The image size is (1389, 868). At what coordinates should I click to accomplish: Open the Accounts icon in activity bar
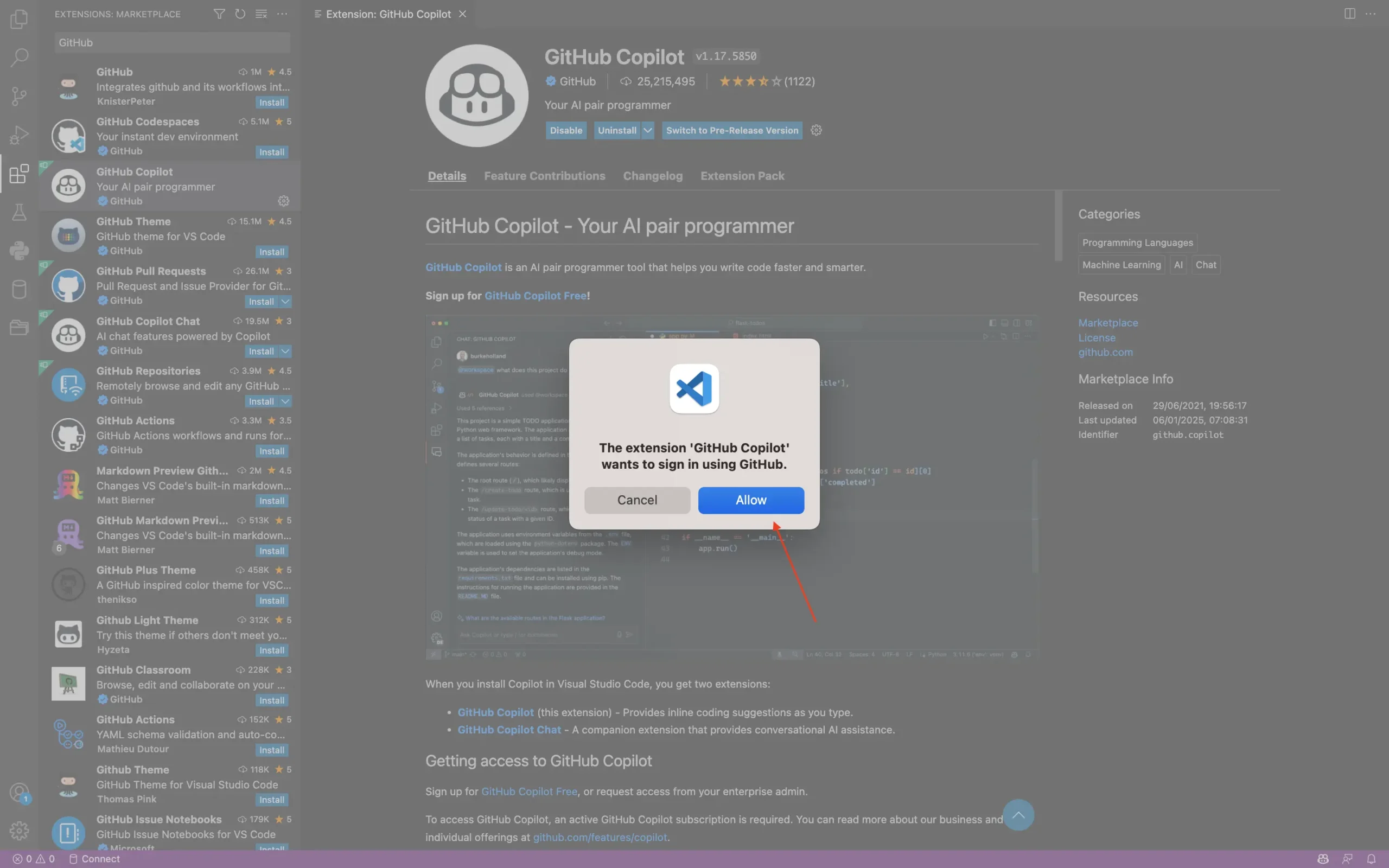coord(19,792)
